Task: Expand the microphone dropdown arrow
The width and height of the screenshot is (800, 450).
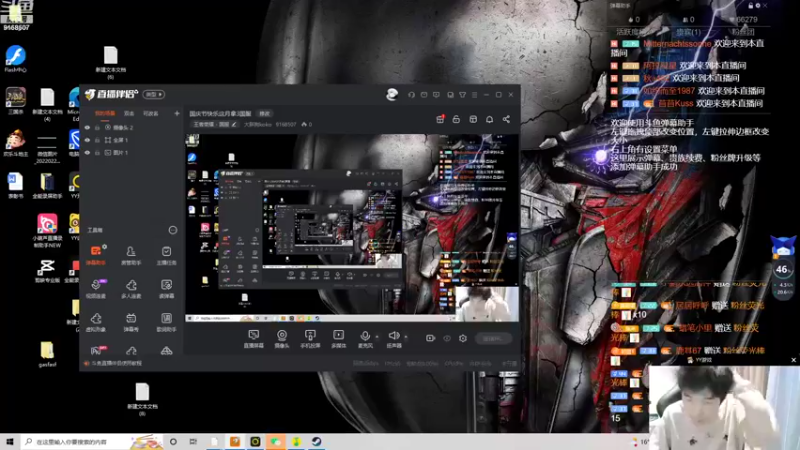Action: (x=377, y=337)
